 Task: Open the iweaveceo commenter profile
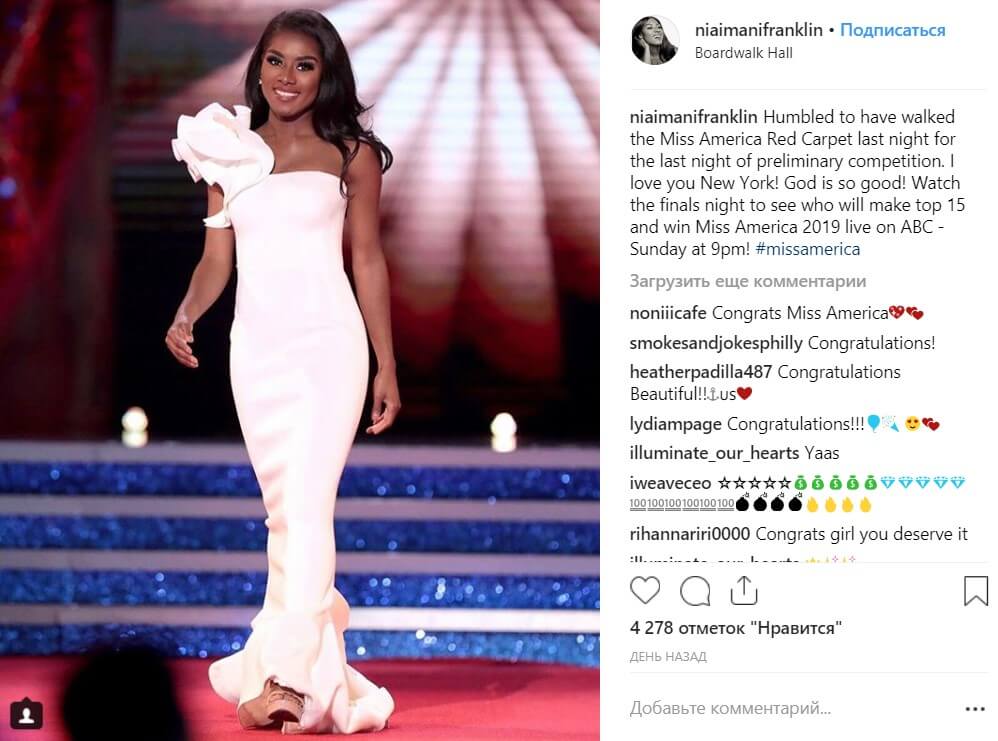[670, 483]
